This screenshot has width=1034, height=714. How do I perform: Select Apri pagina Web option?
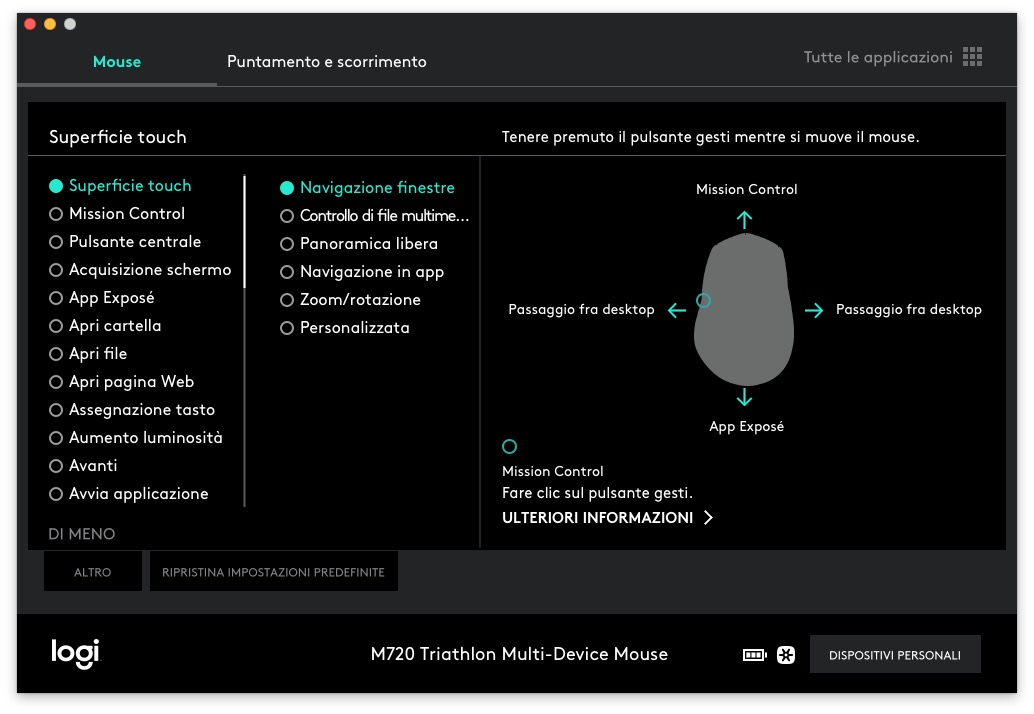tap(121, 382)
